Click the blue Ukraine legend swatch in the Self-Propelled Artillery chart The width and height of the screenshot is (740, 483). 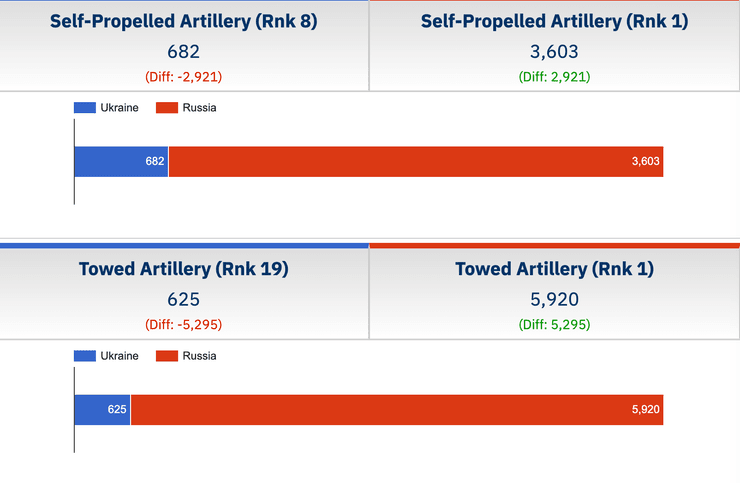[85, 108]
